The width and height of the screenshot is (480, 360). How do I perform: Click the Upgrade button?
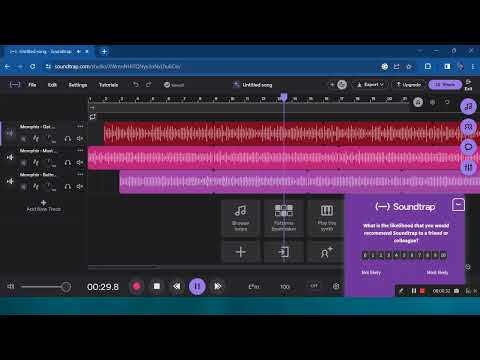[x=409, y=85]
